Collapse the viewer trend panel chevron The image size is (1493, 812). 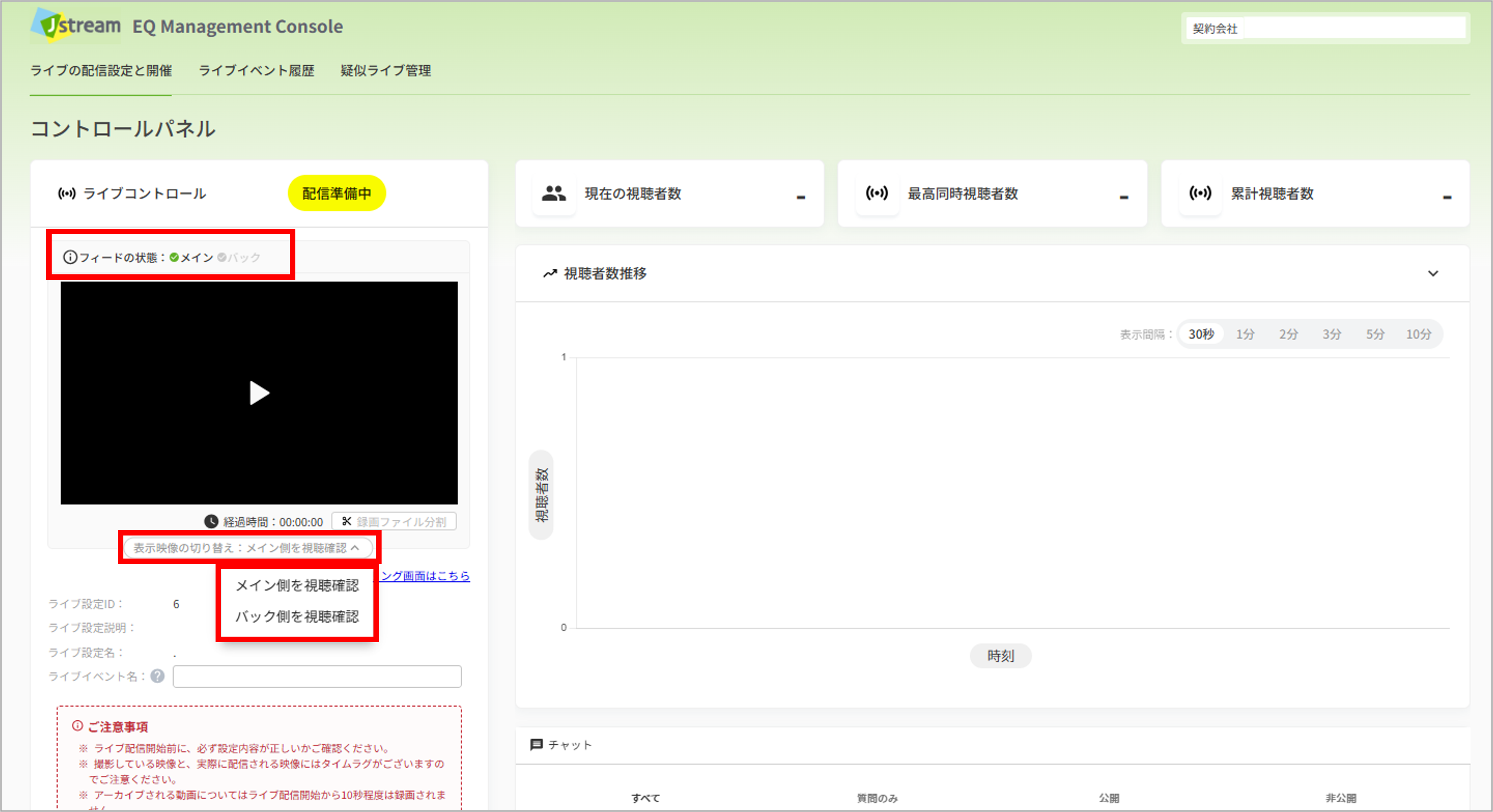(x=1433, y=274)
